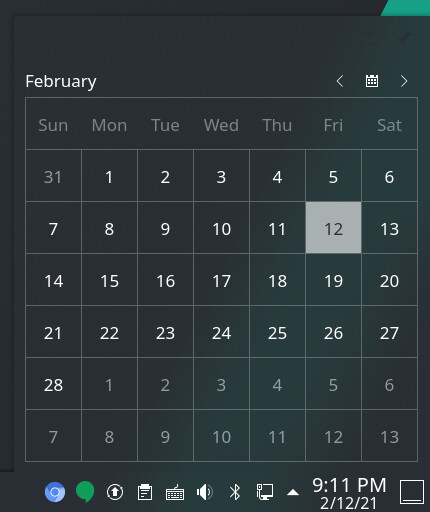Select February 17 in the calendar
Image resolution: width=430 pixels, height=512 pixels.
221,280
